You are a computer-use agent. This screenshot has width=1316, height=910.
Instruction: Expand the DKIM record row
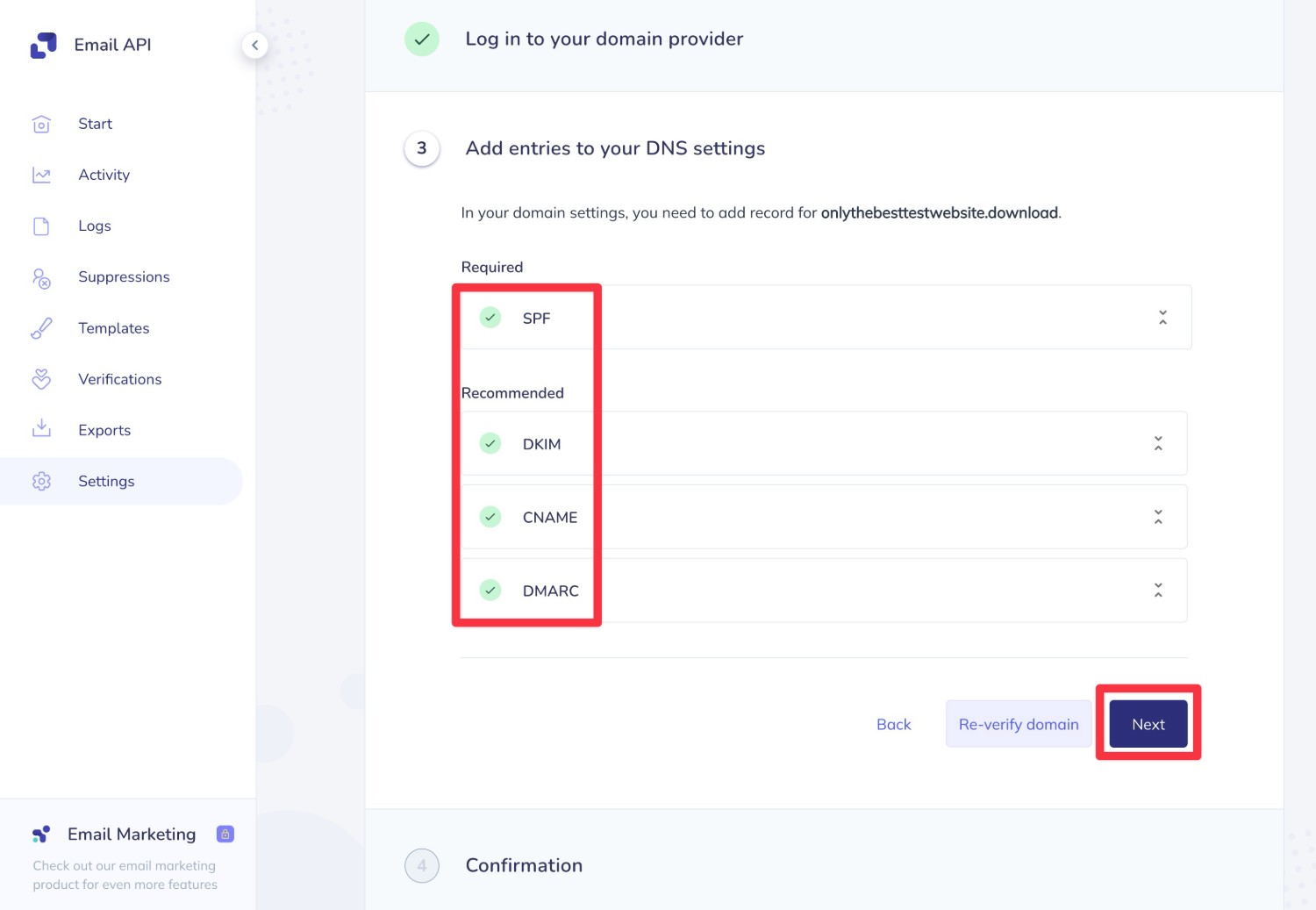[1158, 443]
